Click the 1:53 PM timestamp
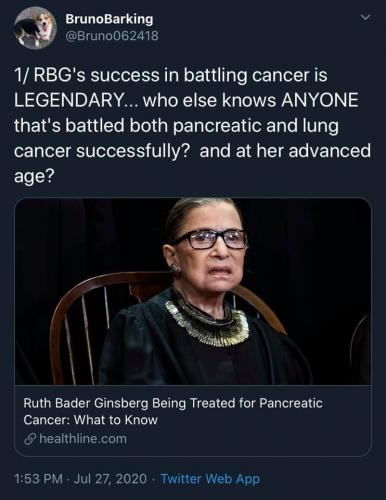The width and height of the screenshot is (386, 500). 39,479
